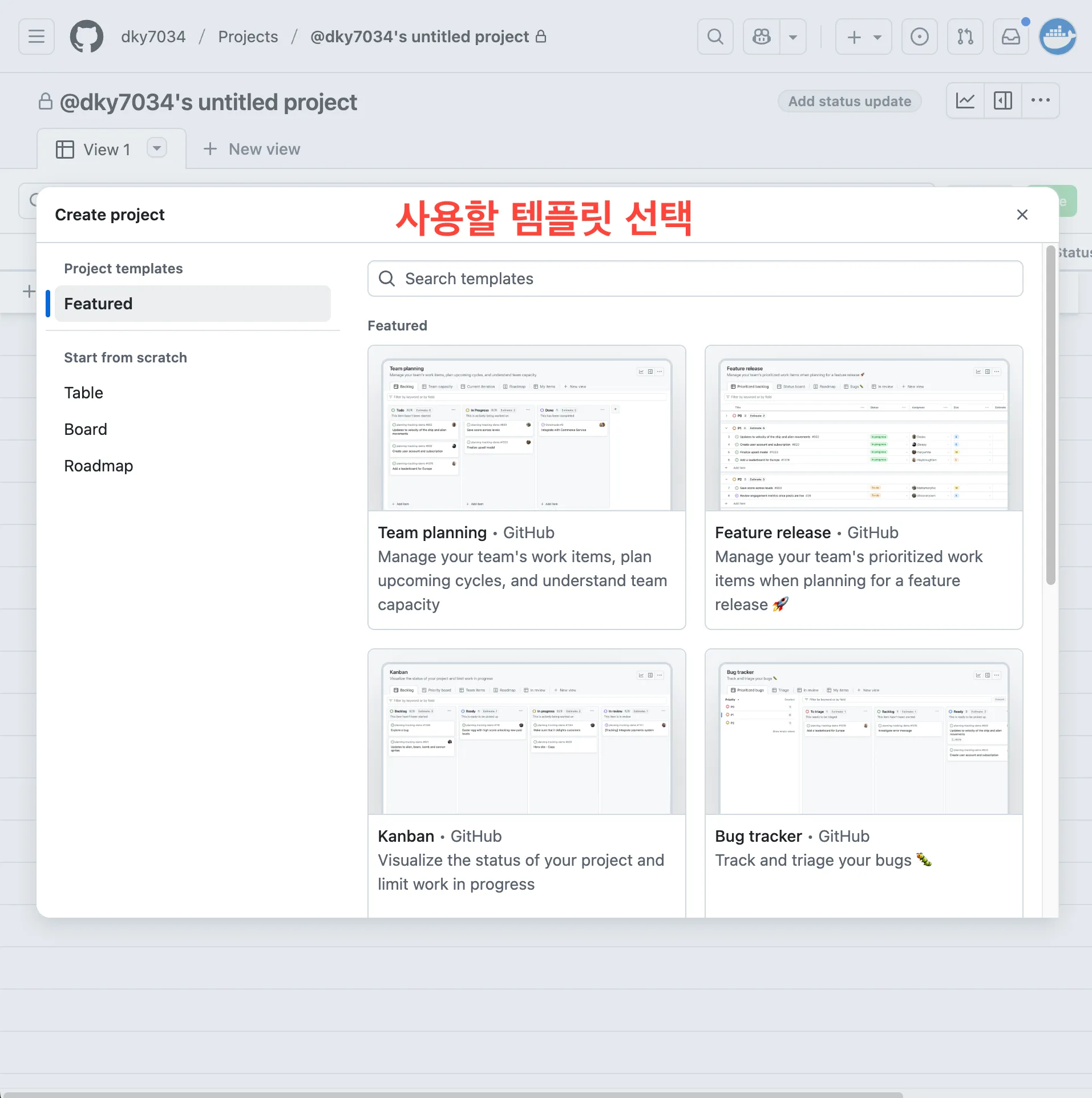Open the hamburger navigation menu
Screen dimensions: 1092x1098
37,37
